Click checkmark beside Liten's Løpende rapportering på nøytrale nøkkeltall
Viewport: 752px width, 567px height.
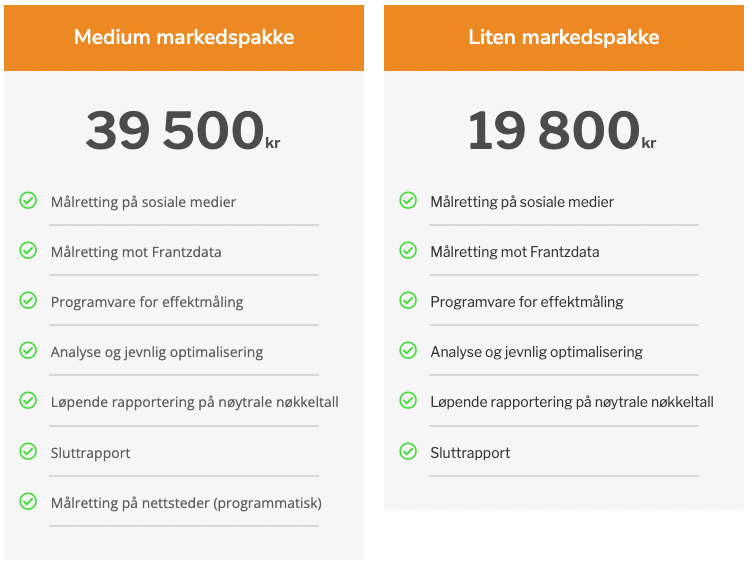(408, 401)
